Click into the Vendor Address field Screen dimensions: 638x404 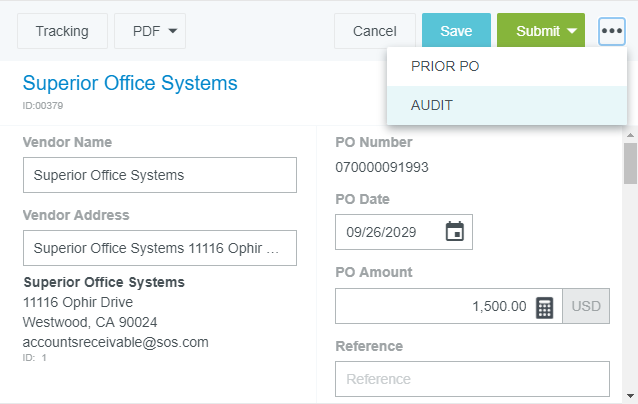click(x=160, y=248)
